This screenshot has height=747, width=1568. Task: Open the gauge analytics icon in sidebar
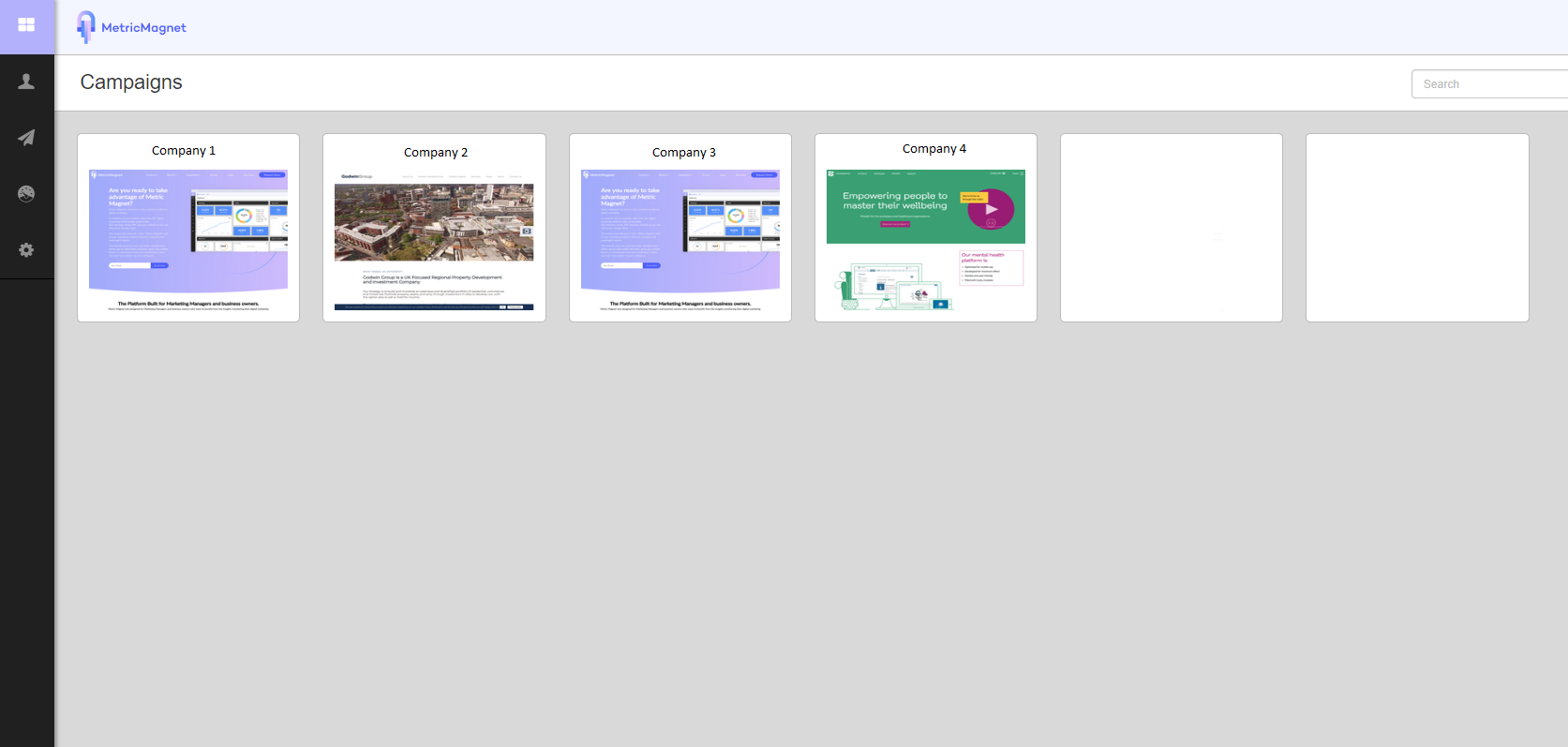click(x=26, y=194)
